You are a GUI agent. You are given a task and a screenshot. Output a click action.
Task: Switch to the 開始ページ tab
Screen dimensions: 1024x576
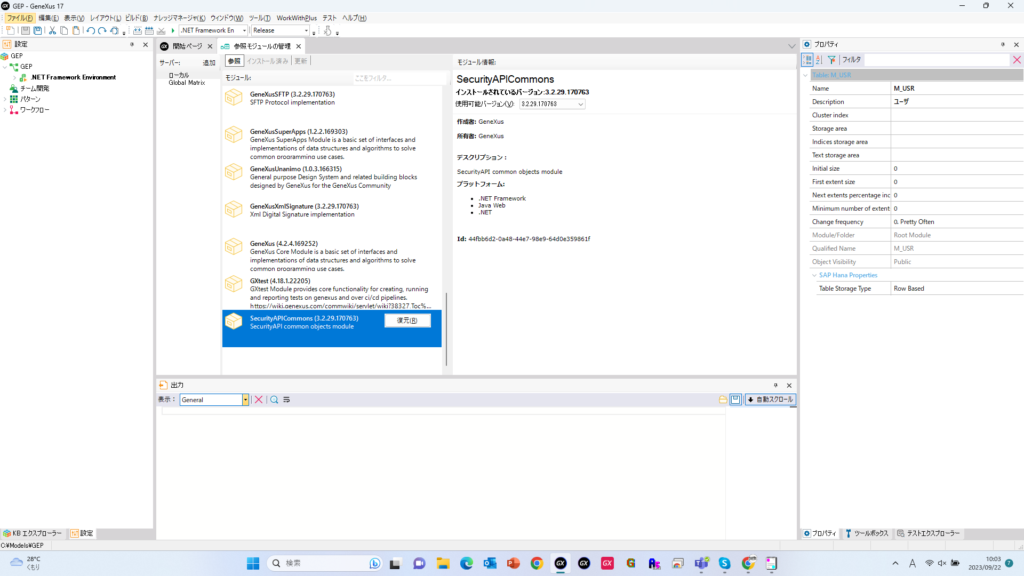pos(187,46)
